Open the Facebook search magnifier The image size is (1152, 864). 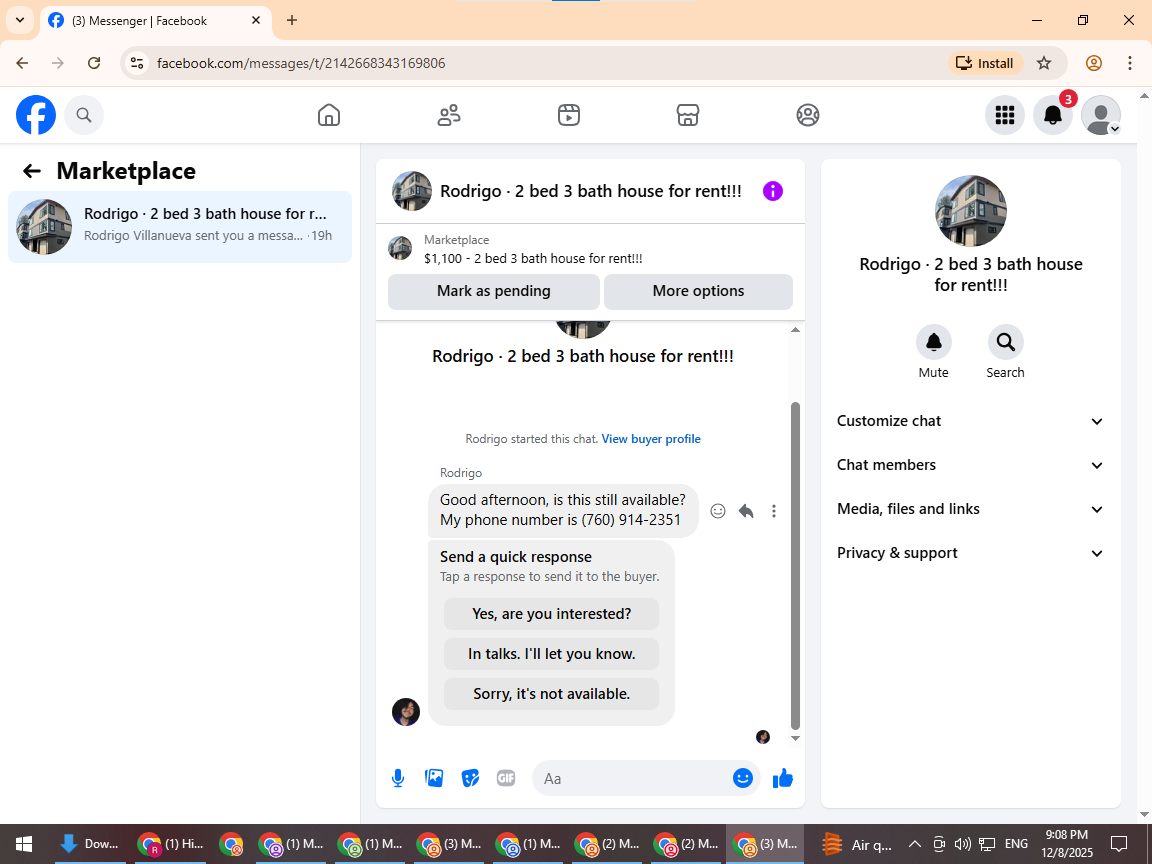pos(84,115)
